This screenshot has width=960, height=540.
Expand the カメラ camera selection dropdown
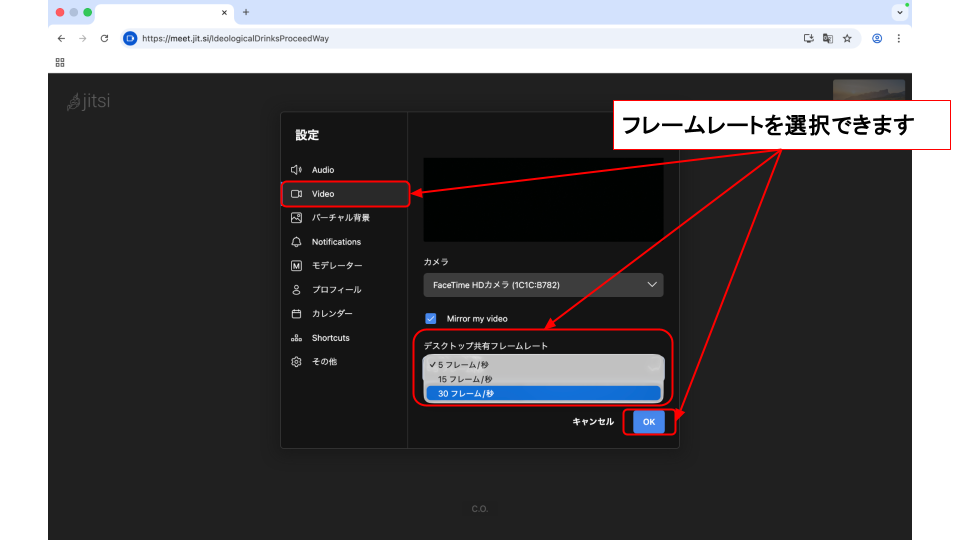[x=543, y=285]
